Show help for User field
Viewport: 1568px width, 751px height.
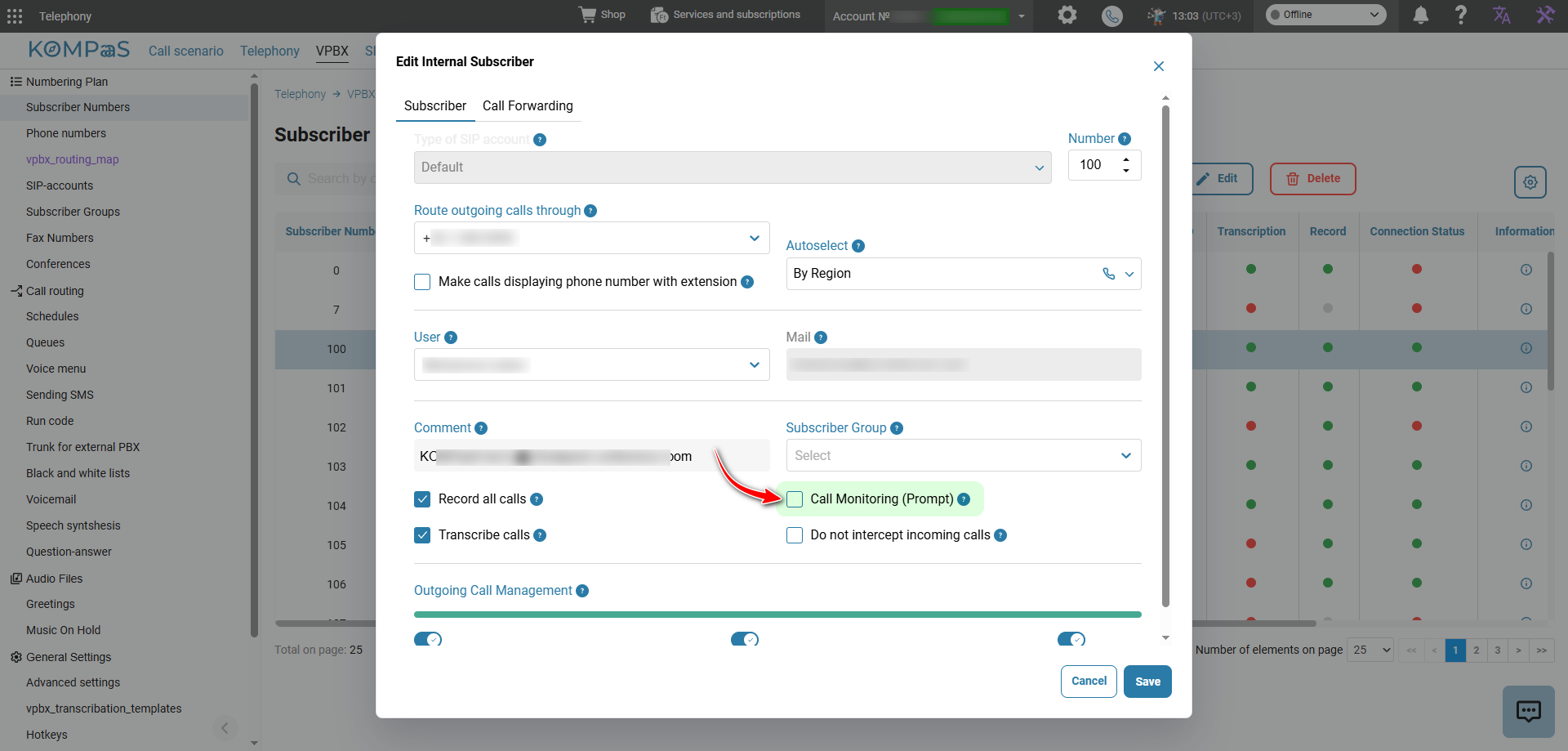point(451,338)
